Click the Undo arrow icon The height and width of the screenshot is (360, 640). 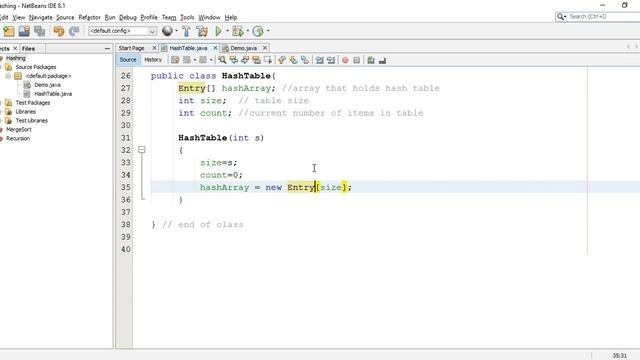pyautogui.click(x=59, y=31)
